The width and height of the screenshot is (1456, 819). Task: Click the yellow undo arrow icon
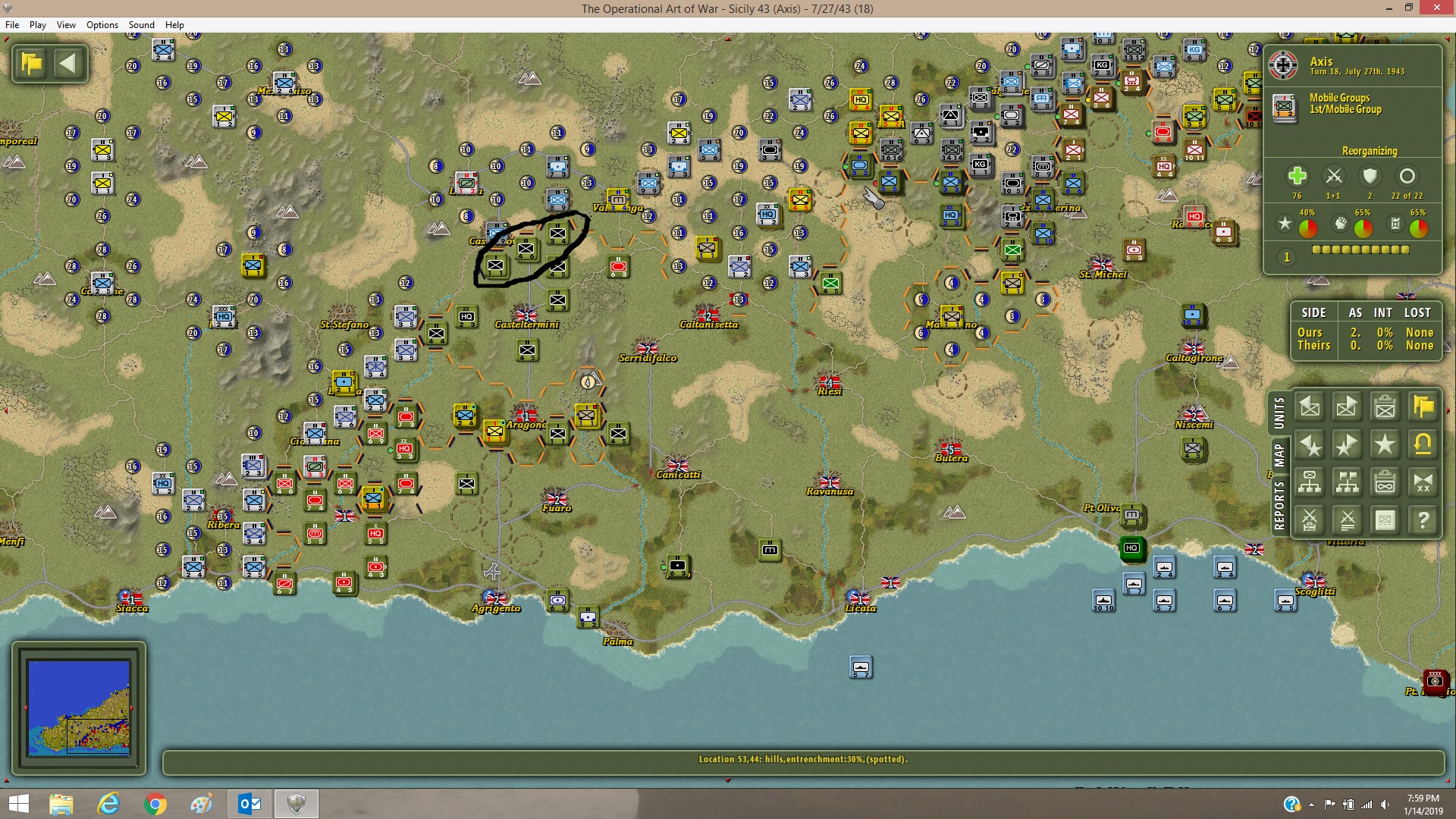point(1423,444)
